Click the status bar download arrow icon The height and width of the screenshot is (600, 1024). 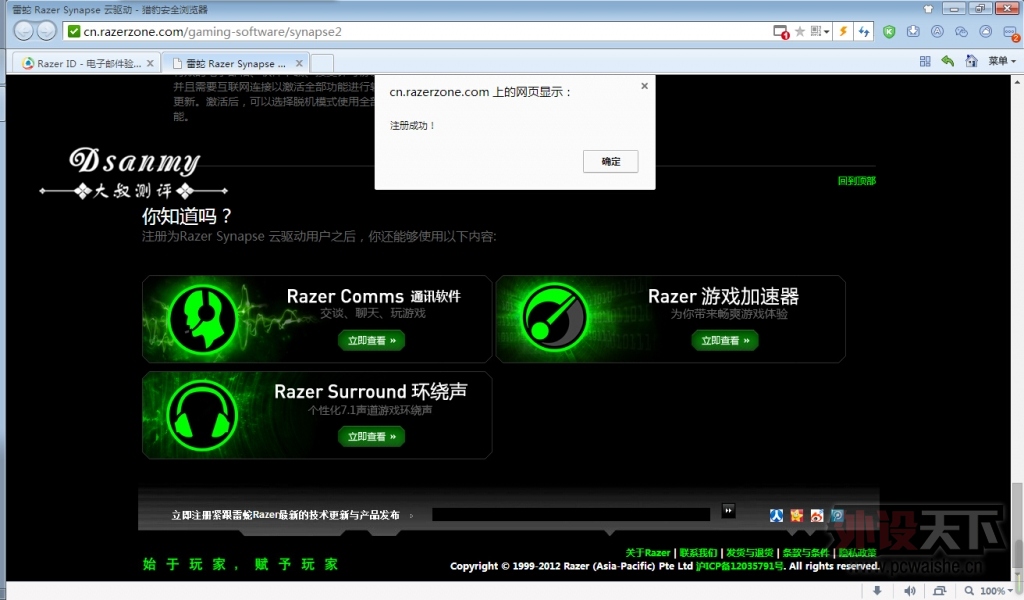(877, 590)
